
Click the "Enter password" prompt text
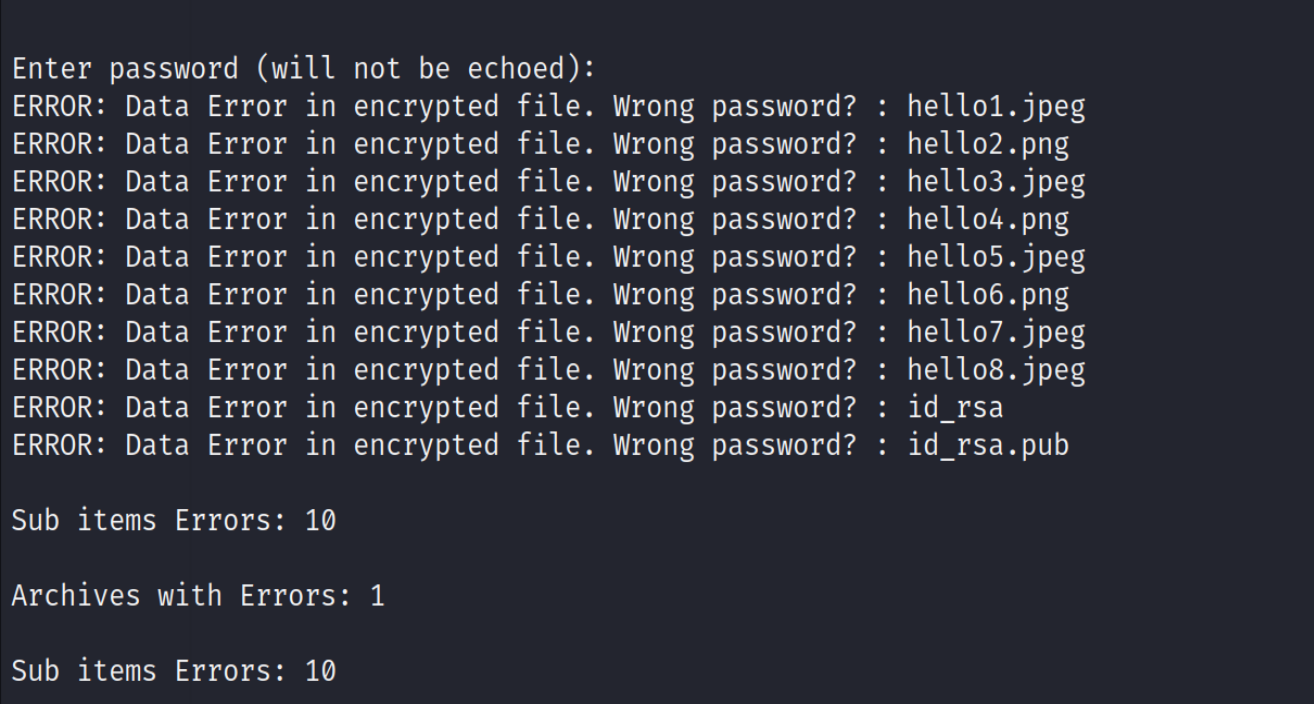(x=125, y=69)
